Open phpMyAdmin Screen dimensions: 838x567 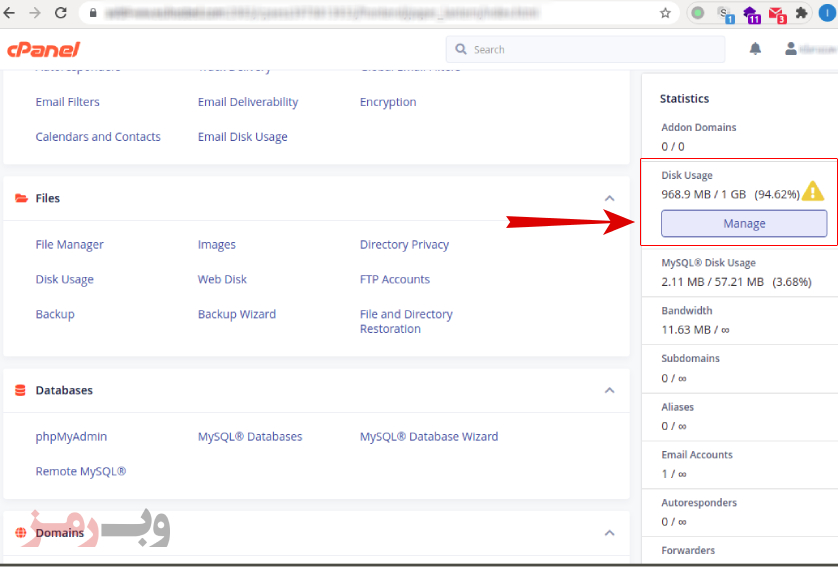tap(71, 437)
